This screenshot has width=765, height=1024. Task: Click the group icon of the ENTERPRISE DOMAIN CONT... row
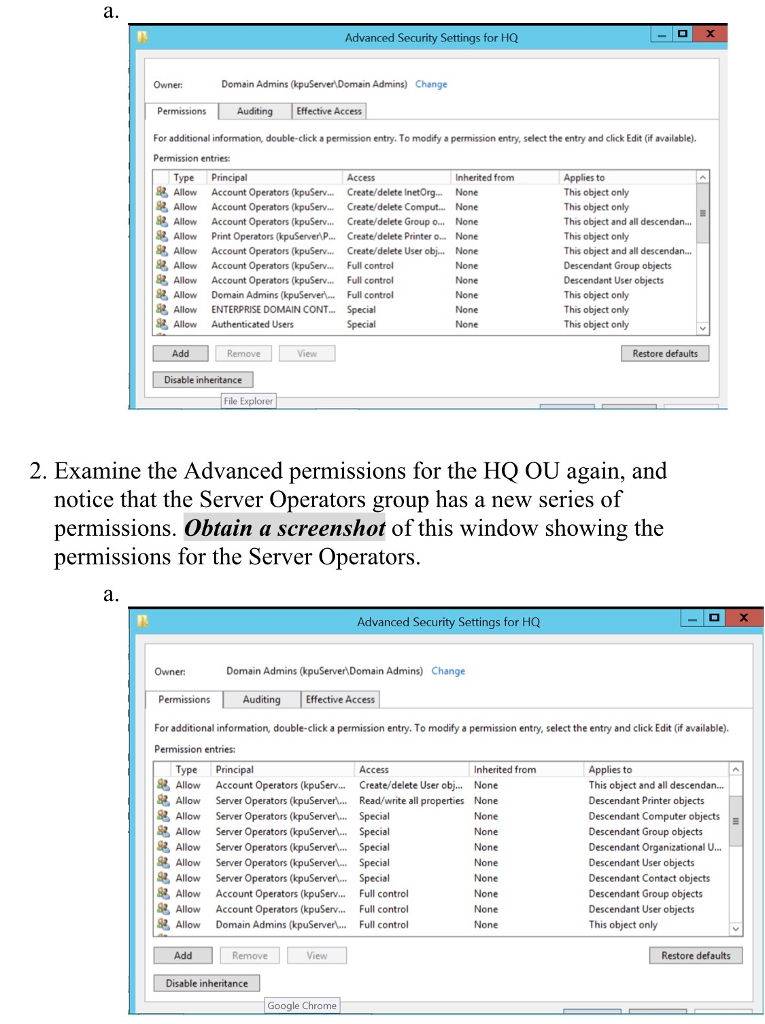[x=161, y=310]
